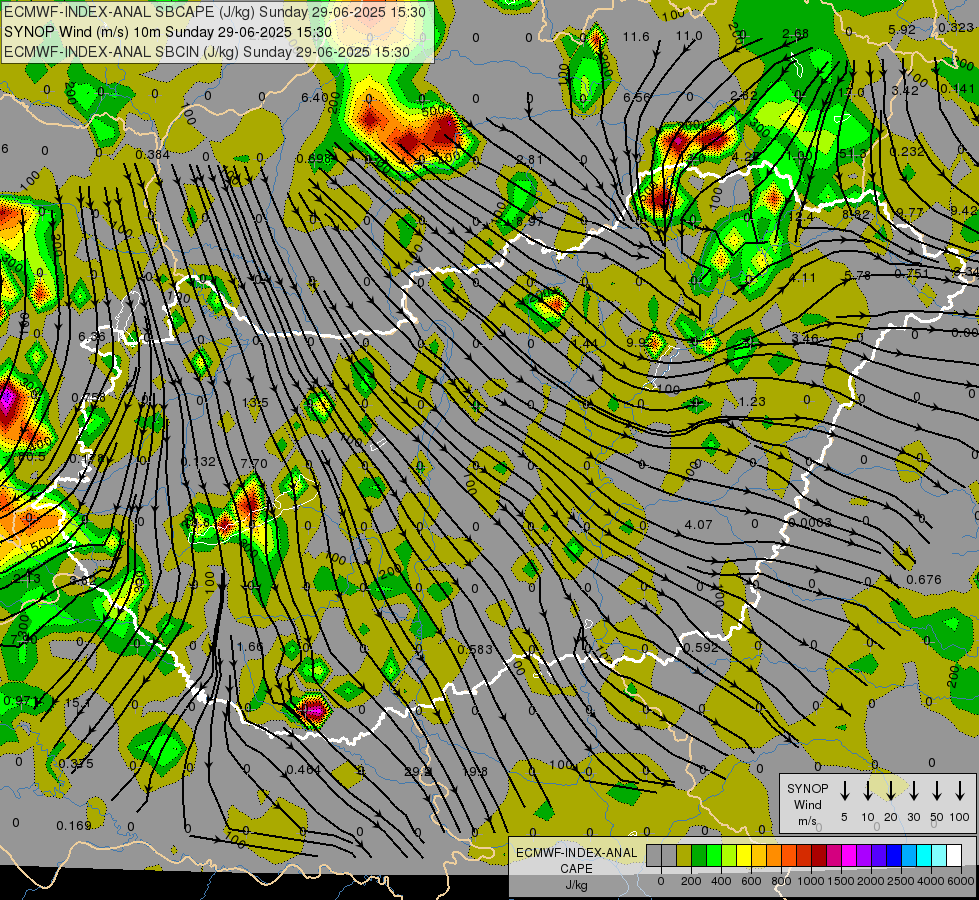This screenshot has height=900, width=979.
Task: Click the '3.46' value on the map
Action: 805,339
